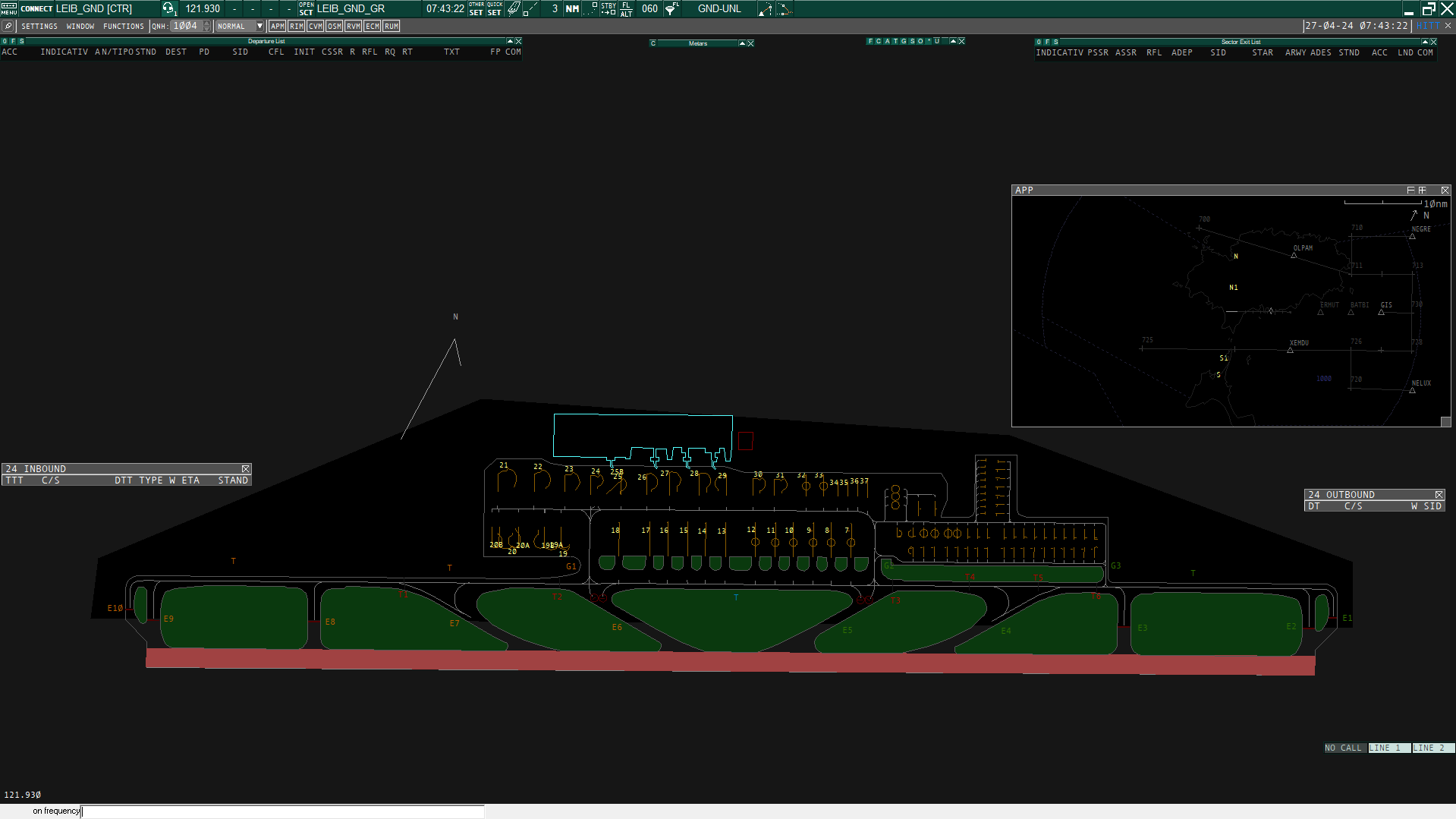Toggle FL/ALT display mode
Screen dimensions: 1456x819
pos(626,8)
